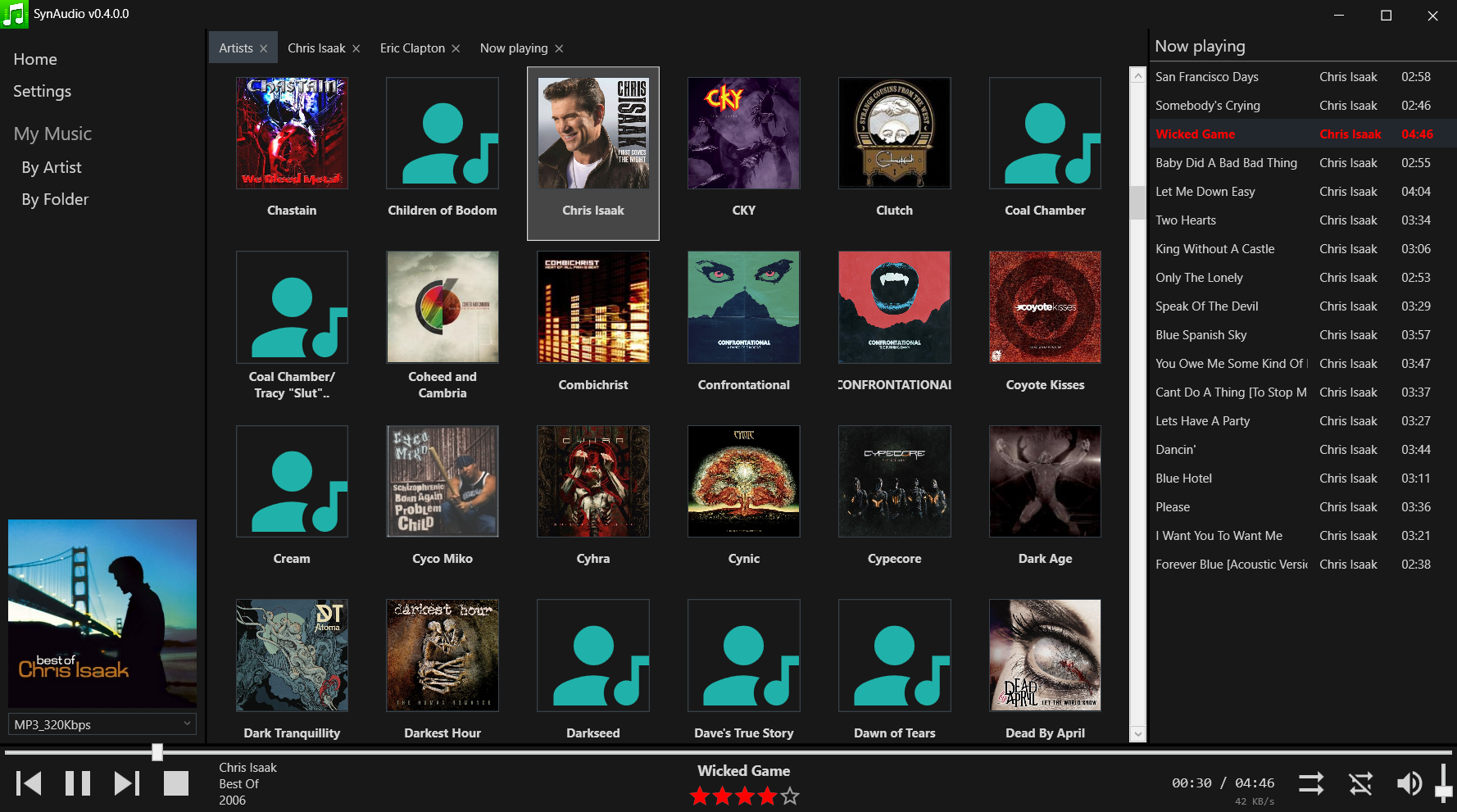Open Coal Chamber placeholder artist icon
This screenshot has height=812, width=1457.
click(x=1046, y=133)
